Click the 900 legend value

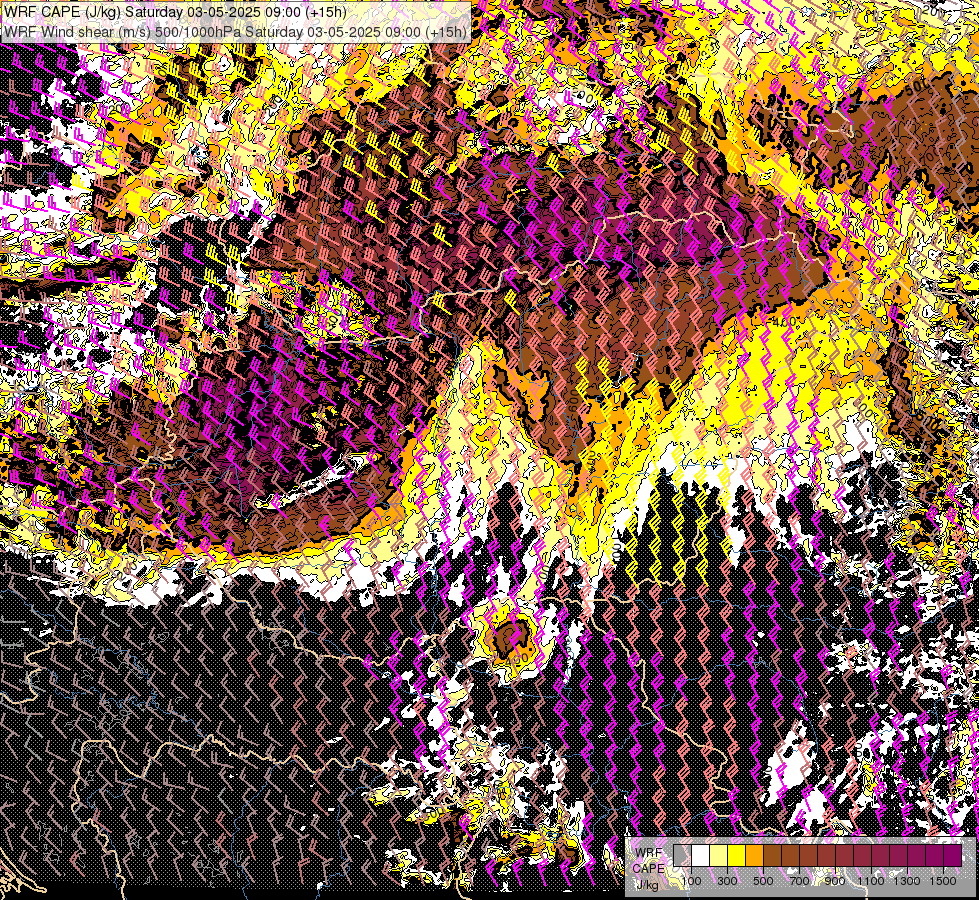click(835, 881)
